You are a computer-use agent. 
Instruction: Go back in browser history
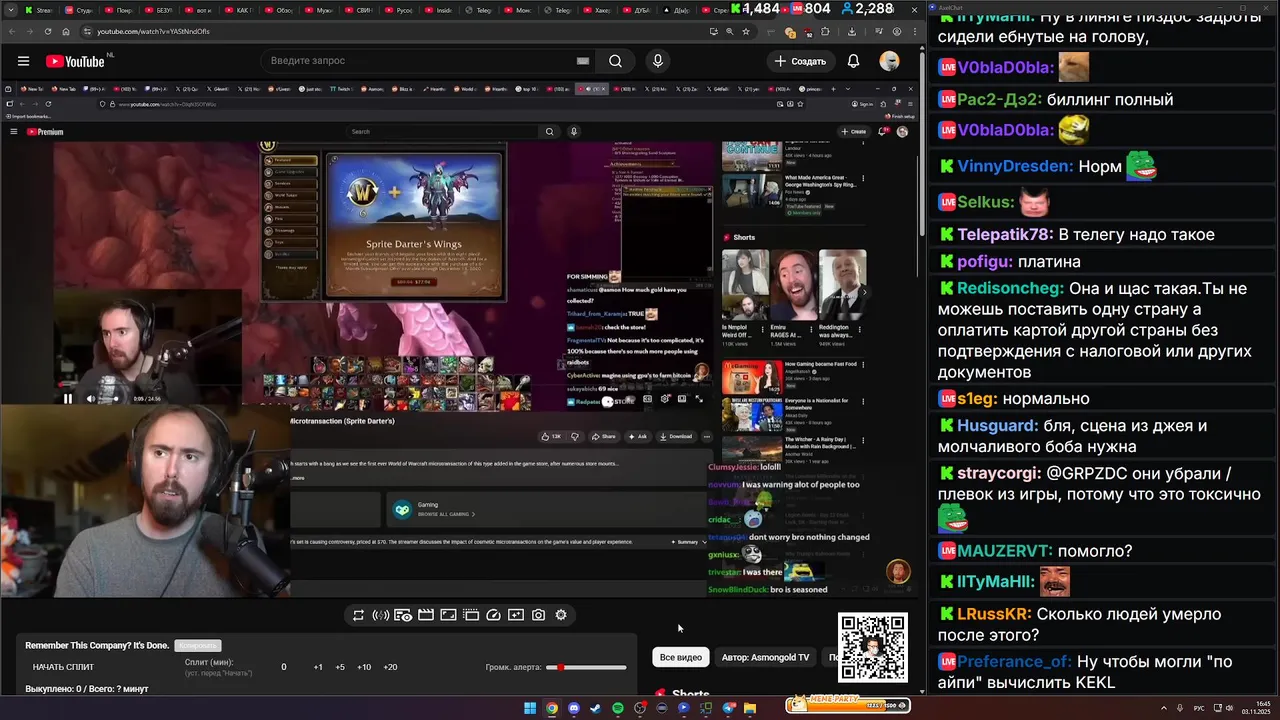pyautogui.click(x=13, y=31)
